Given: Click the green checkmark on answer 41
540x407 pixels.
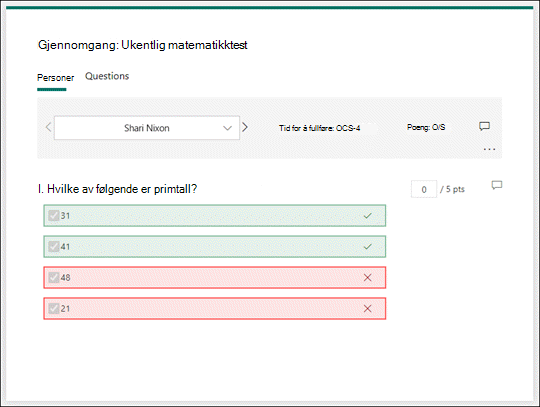Looking at the screenshot, I should pyautogui.click(x=367, y=247).
